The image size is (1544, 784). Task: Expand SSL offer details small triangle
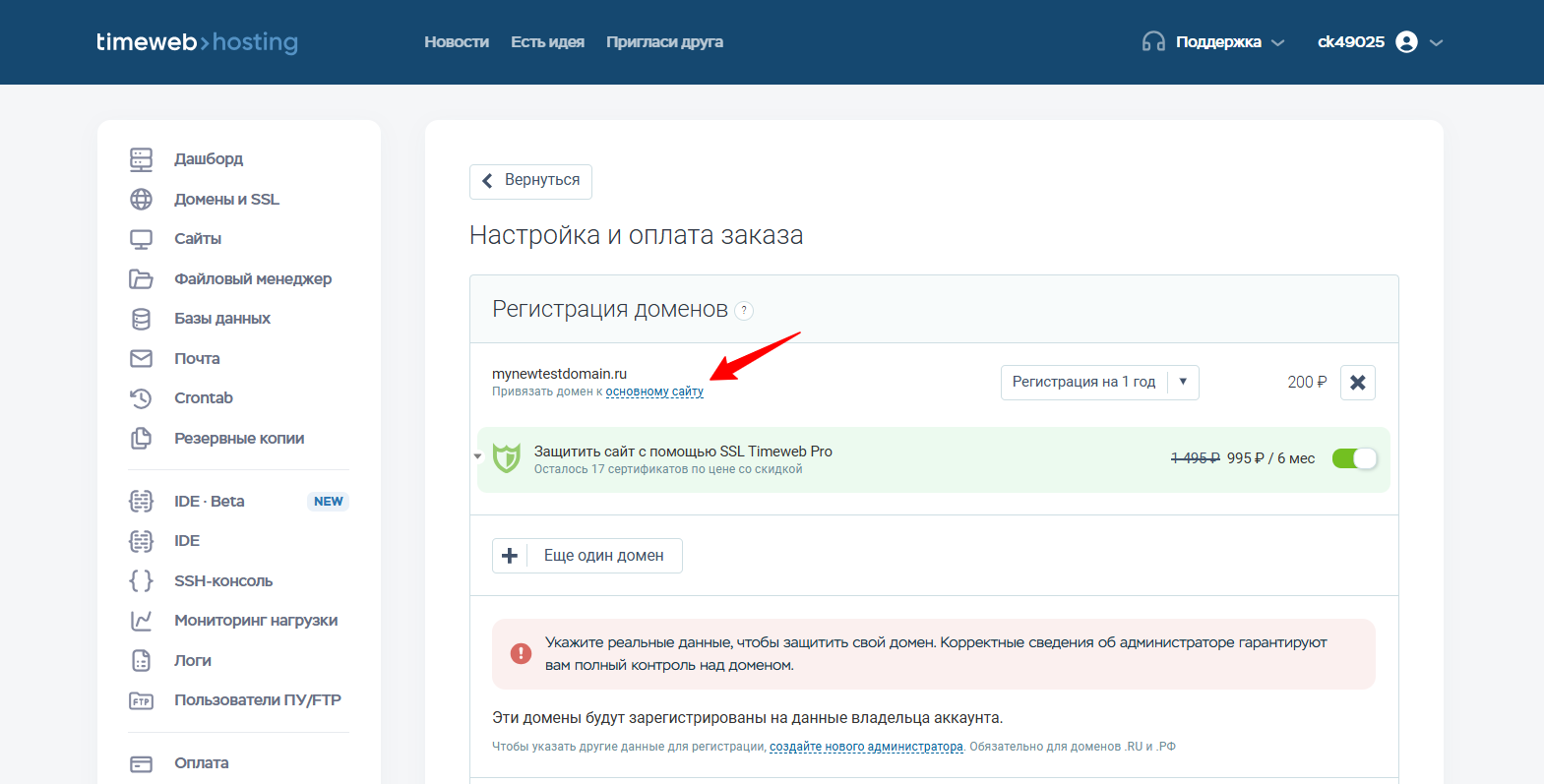tap(478, 456)
